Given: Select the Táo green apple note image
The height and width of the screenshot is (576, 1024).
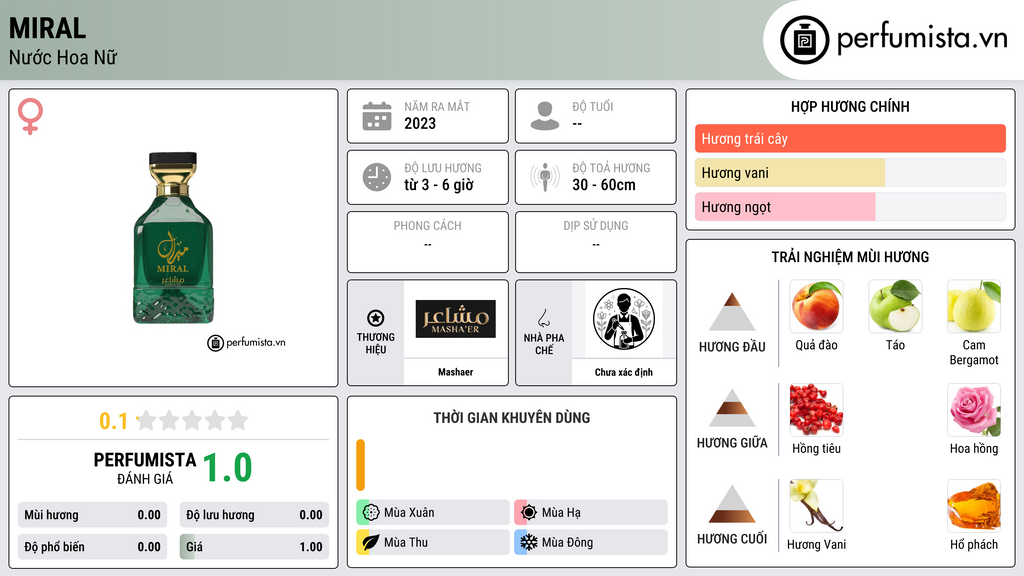Looking at the screenshot, I should [x=895, y=306].
